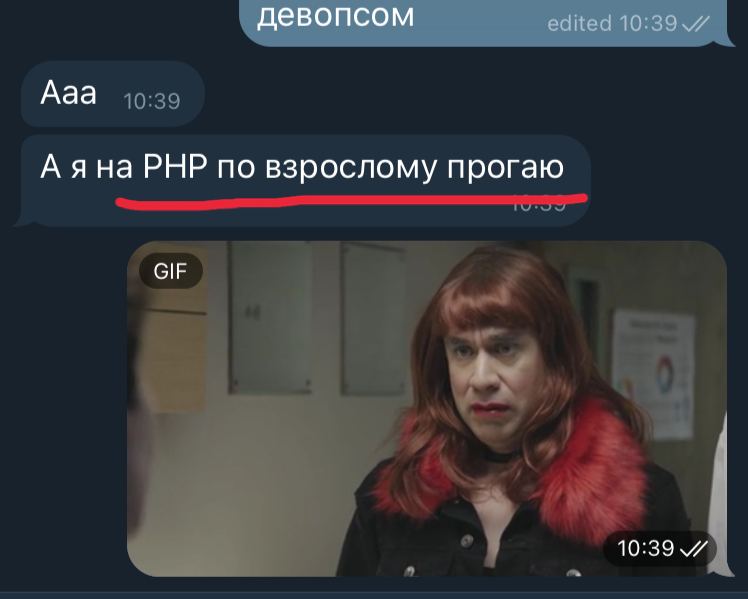Click the "edited" label on outgoing message
This screenshot has width=748, height=599.
579,23
